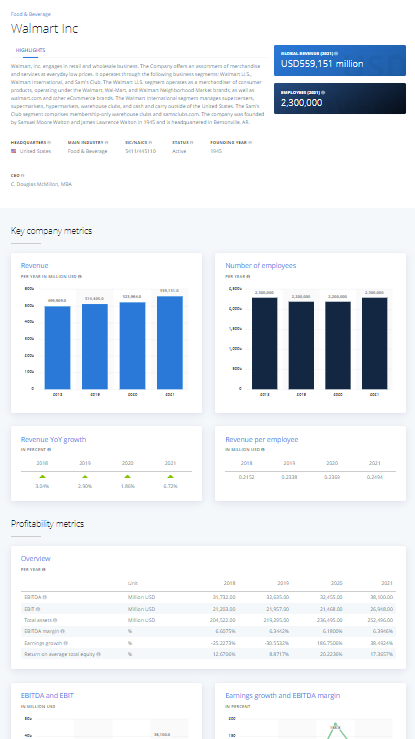Click the CEO name C. Douglas McMillon, MBA
415x739 pixels.
(x=41, y=184)
